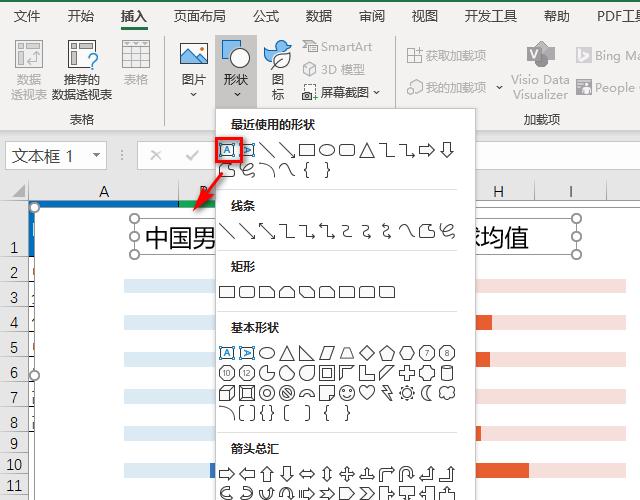The height and width of the screenshot is (500, 640).
Task: Click the formula bar cancel X button
Action: [156, 155]
